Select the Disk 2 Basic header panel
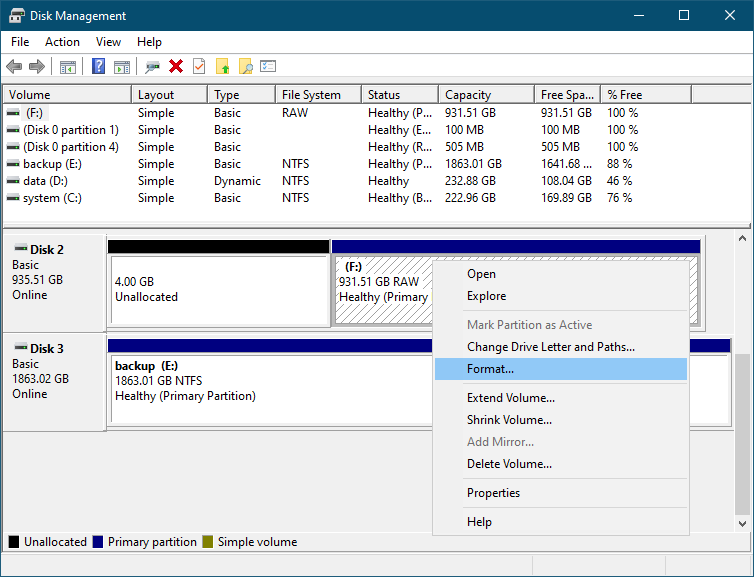This screenshot has width=754, height=577. point(54,283)
